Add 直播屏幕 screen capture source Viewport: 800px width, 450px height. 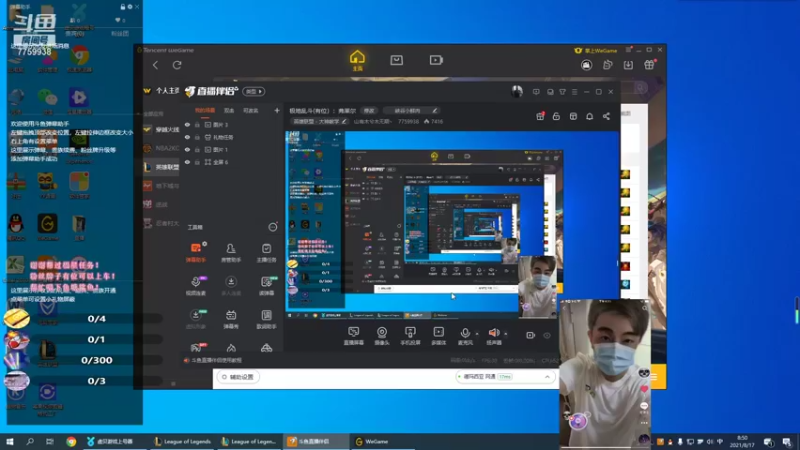pyautogui.click(x=354, y=336)
